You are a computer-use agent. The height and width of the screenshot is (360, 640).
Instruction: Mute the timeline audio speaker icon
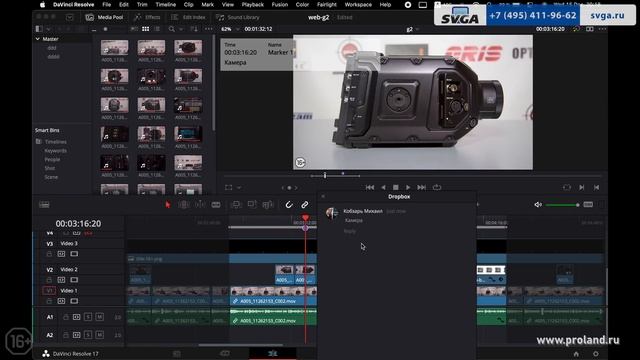click(x=538, y=204)
